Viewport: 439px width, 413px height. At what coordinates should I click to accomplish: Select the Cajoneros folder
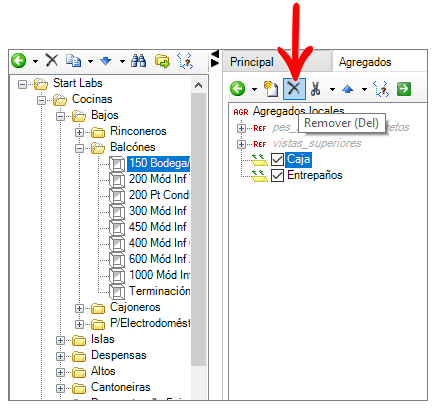(x=135, y=307)
